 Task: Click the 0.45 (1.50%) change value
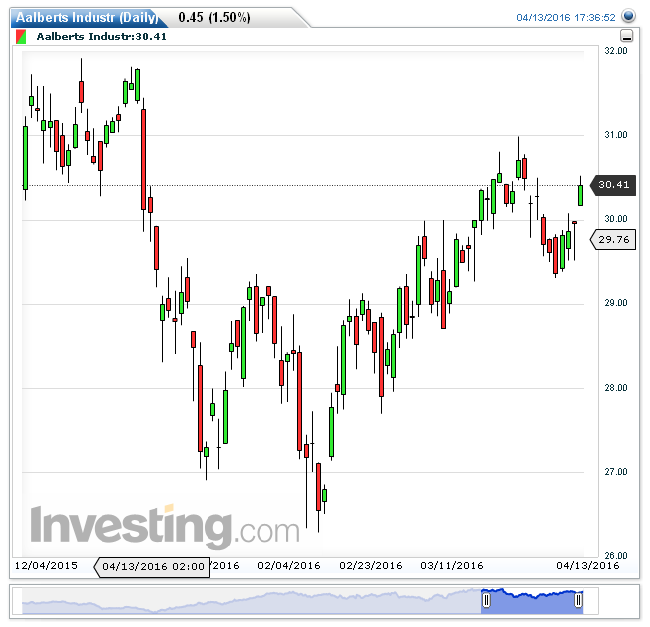[214, 17]
